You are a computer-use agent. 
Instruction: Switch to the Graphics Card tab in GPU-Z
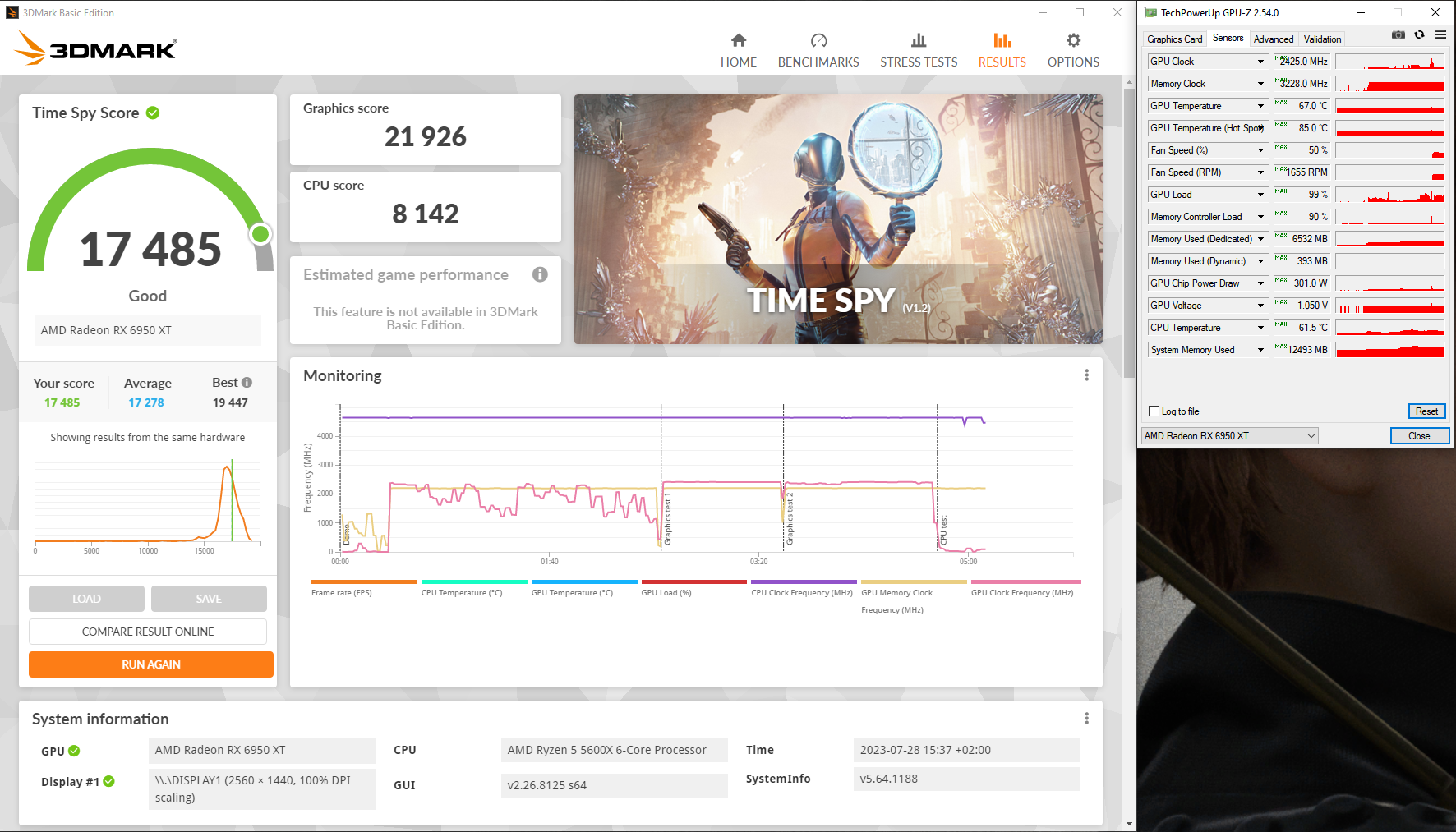(1174, 39)
